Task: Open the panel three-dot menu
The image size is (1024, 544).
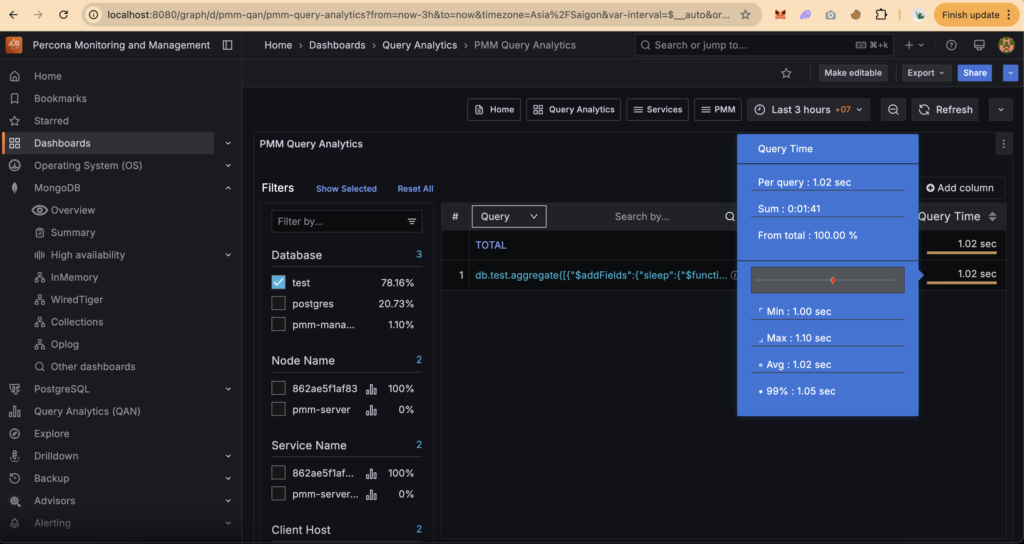Action: (x=1004, y=144)
